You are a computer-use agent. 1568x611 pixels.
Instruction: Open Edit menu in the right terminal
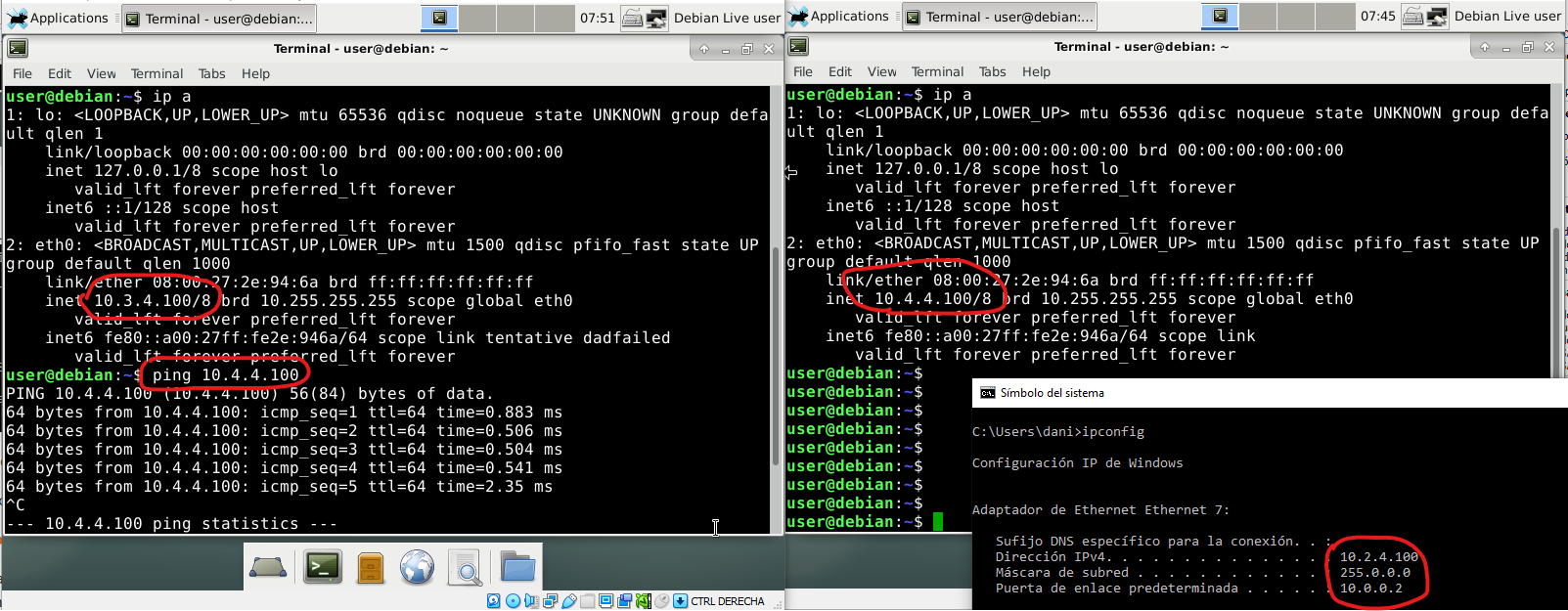(840, 71)
